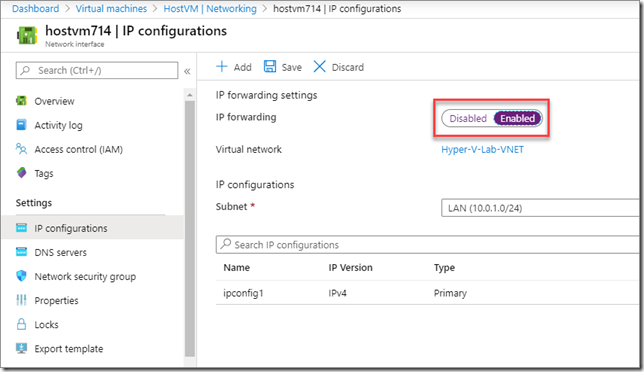Click the Primary type cell
Viewport: 644px width, 372px height.
click(450, 293)
